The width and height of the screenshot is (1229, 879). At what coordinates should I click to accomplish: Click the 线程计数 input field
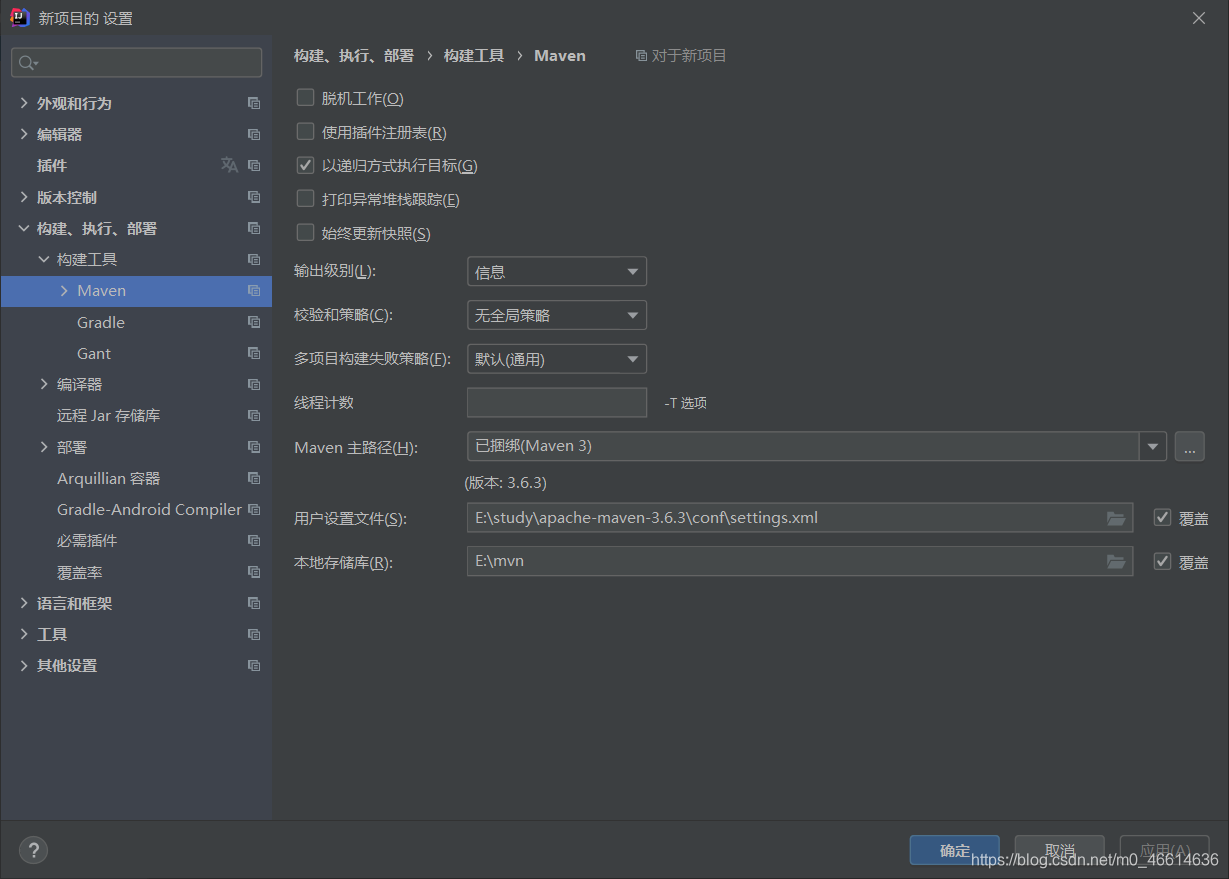(557, 402)
